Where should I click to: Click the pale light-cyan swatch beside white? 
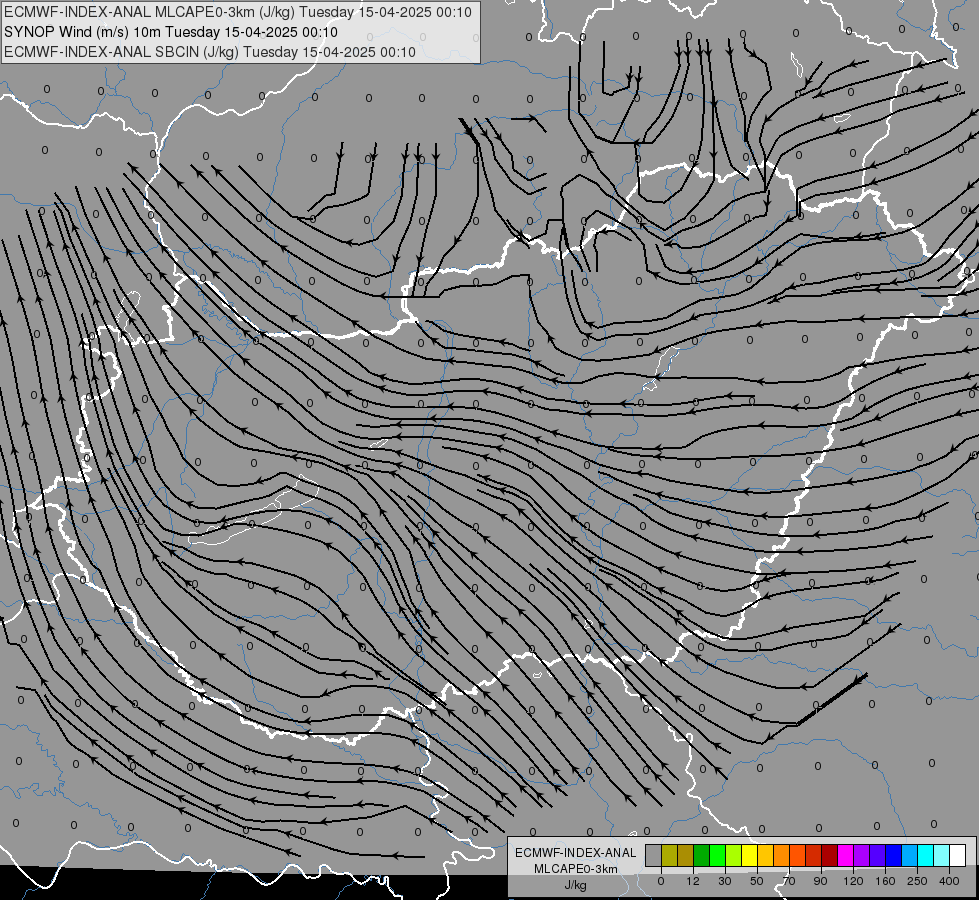click(x=942, y=856)
